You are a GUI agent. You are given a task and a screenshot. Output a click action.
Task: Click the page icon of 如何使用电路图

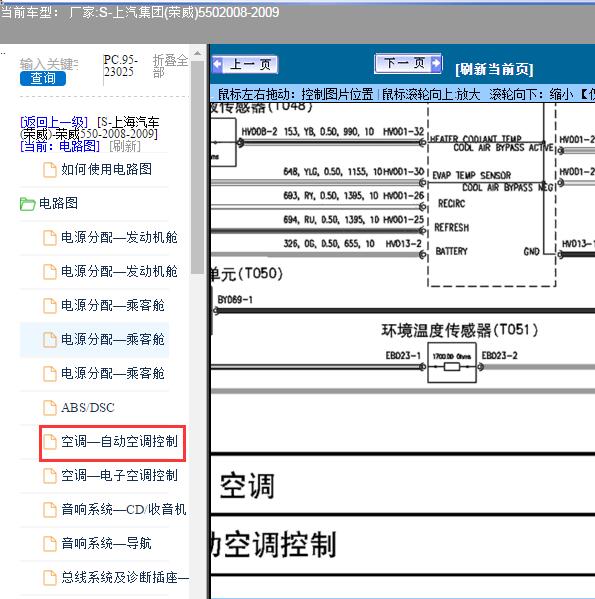(50, 170)
